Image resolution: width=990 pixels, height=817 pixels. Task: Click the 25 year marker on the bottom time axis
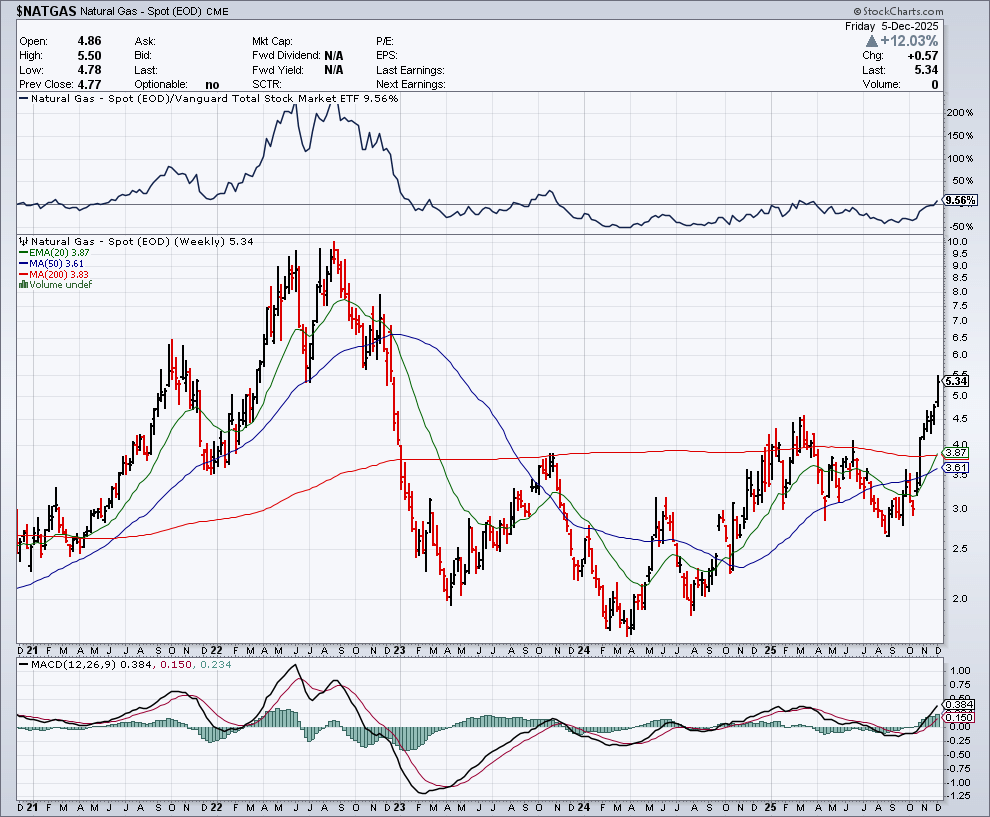tap(769, 807)
